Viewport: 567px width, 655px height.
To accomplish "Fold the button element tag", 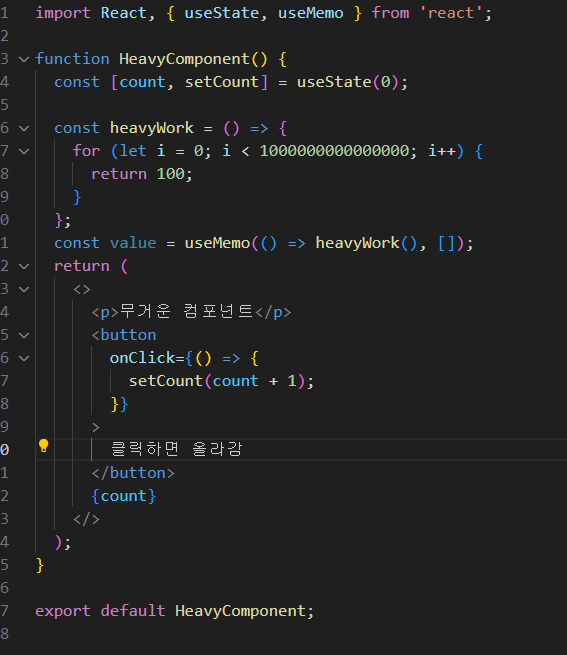I will pos(24,335).
